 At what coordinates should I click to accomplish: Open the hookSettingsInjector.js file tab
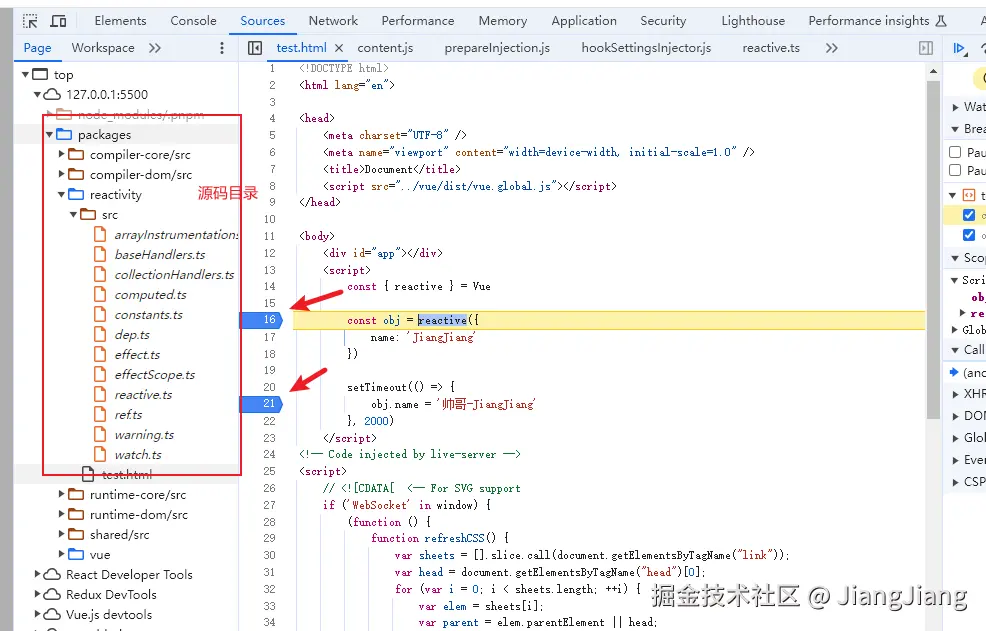pos(646,48)
